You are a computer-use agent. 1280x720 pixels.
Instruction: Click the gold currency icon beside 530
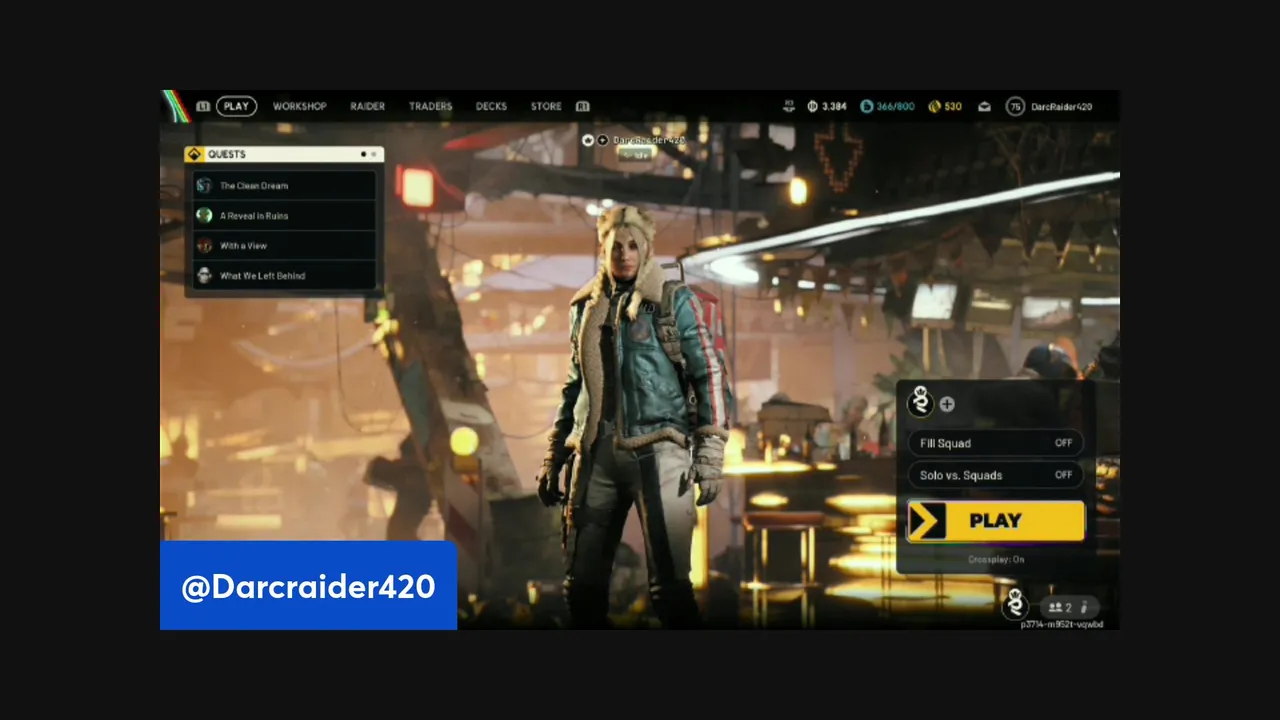pos(934,106)
